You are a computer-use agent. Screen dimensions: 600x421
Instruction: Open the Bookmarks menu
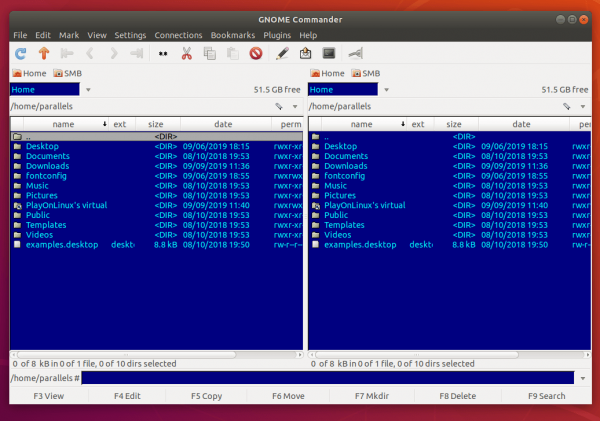[x=233, y=35]
